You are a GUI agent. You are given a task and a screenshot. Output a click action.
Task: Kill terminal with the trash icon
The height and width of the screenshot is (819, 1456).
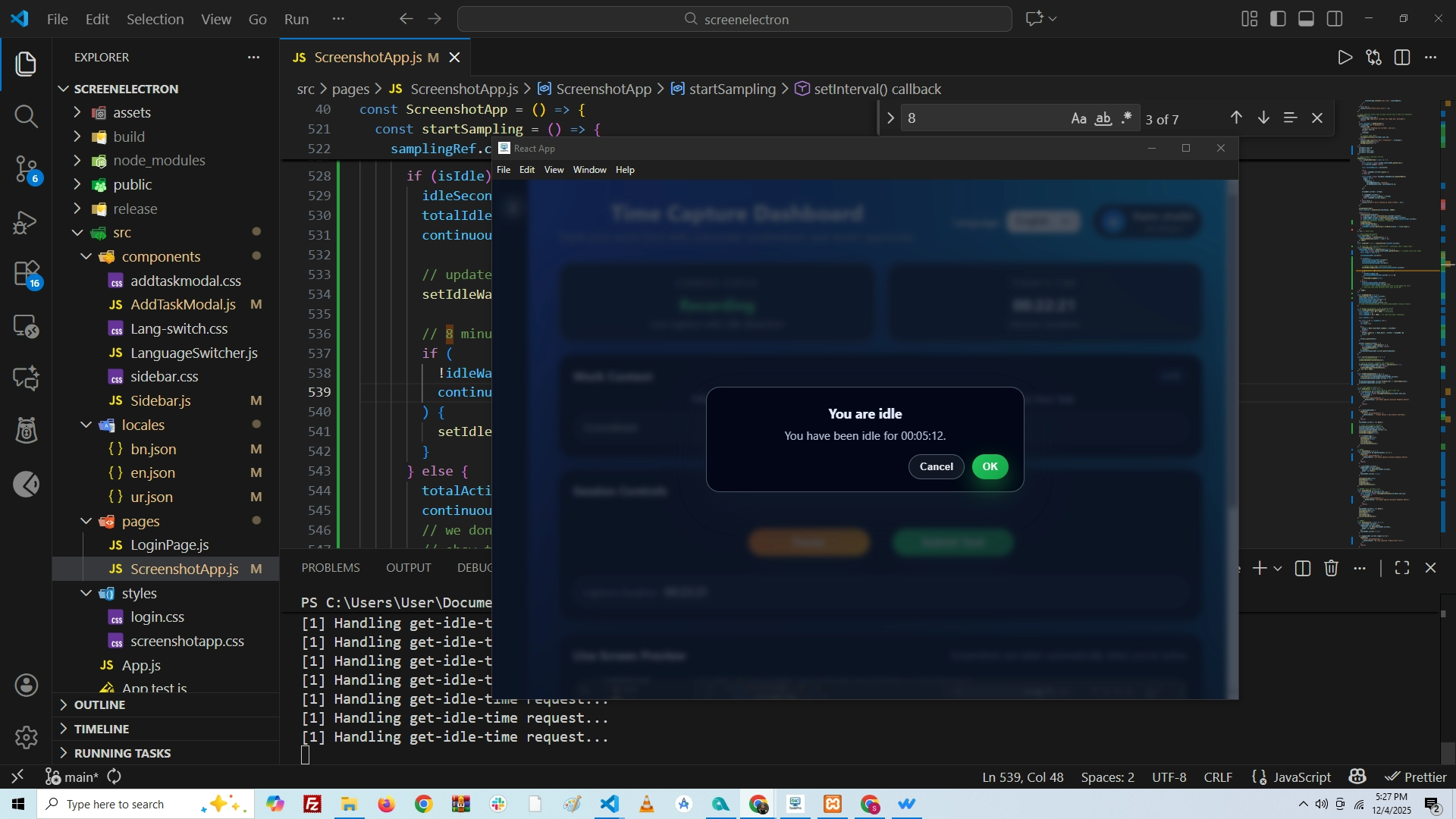[x=1331, y=568]
